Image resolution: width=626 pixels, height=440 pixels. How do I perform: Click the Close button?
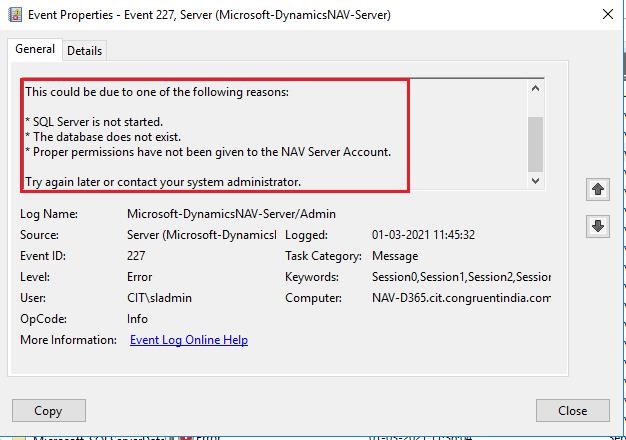(x=573, y=410)
